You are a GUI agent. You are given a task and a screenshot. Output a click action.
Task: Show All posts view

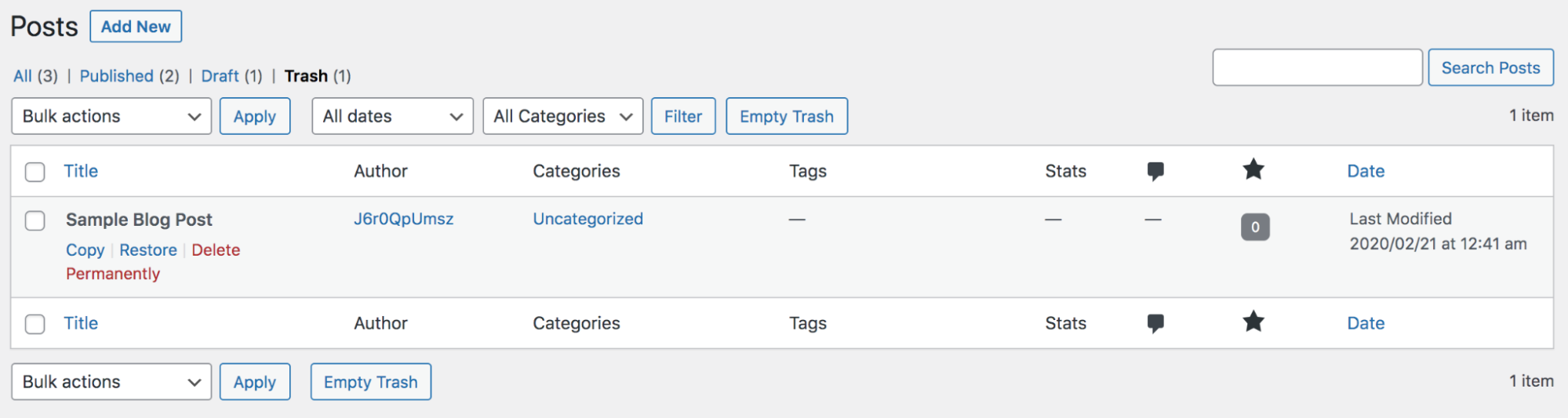(x=23, y=76)
